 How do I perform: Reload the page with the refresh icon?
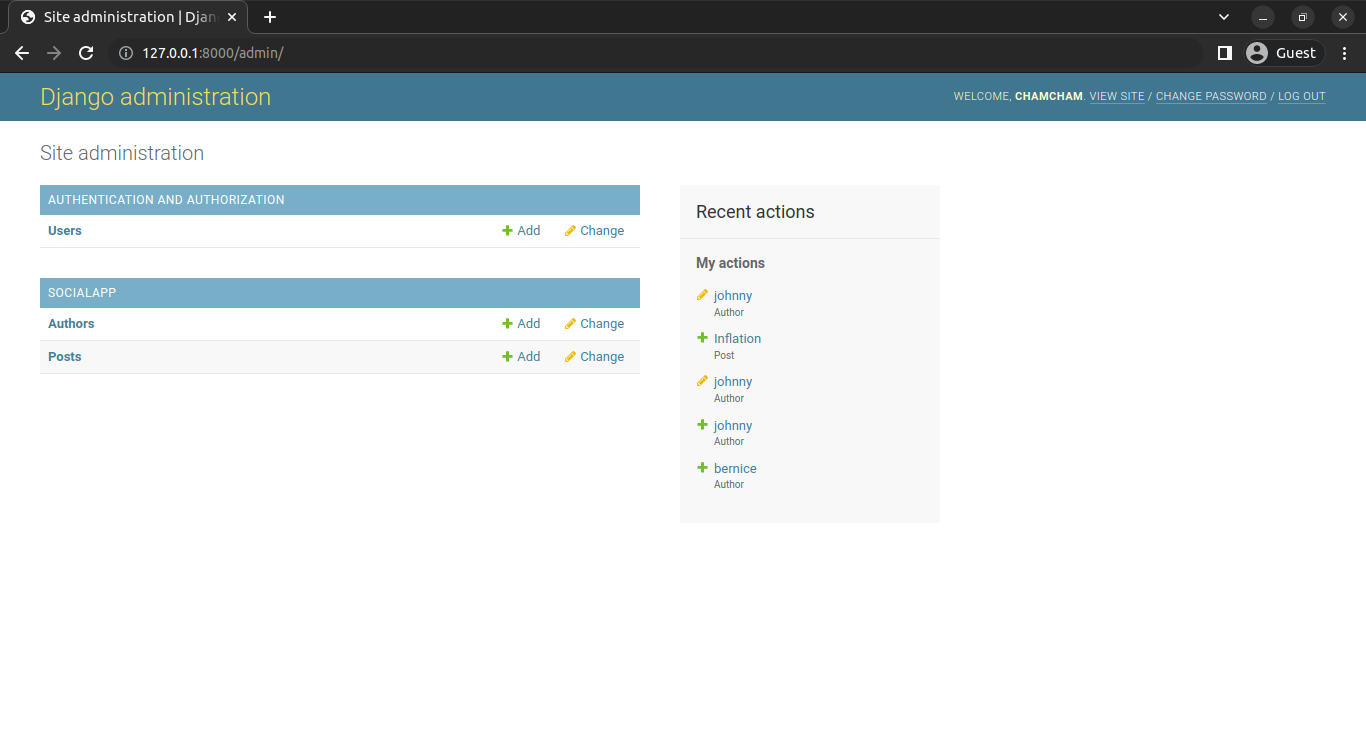(86, 53)
